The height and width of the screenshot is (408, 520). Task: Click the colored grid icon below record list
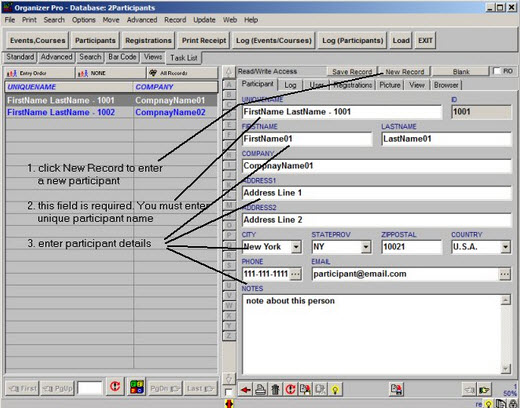[x=137, y=387]
